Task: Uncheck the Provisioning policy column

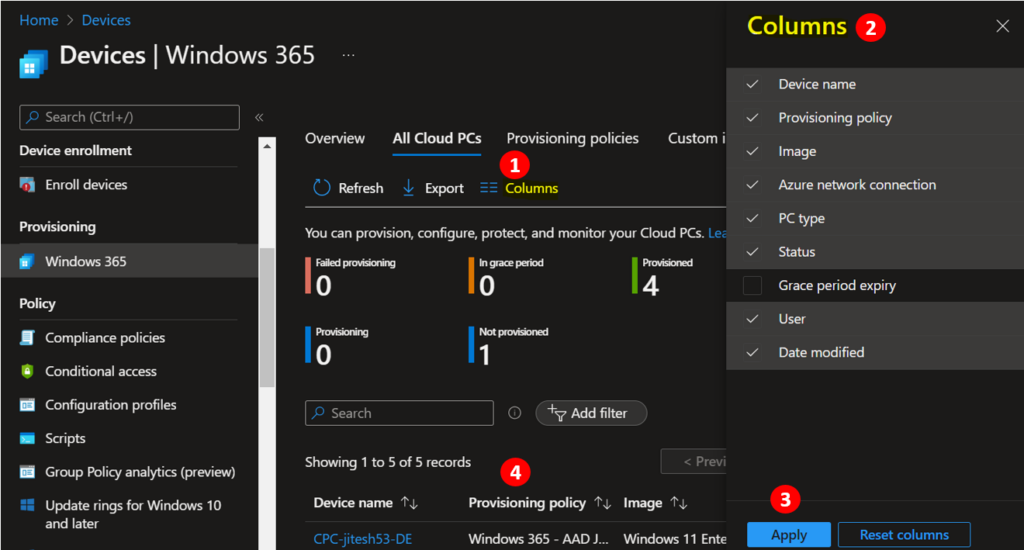Action: 752,118
